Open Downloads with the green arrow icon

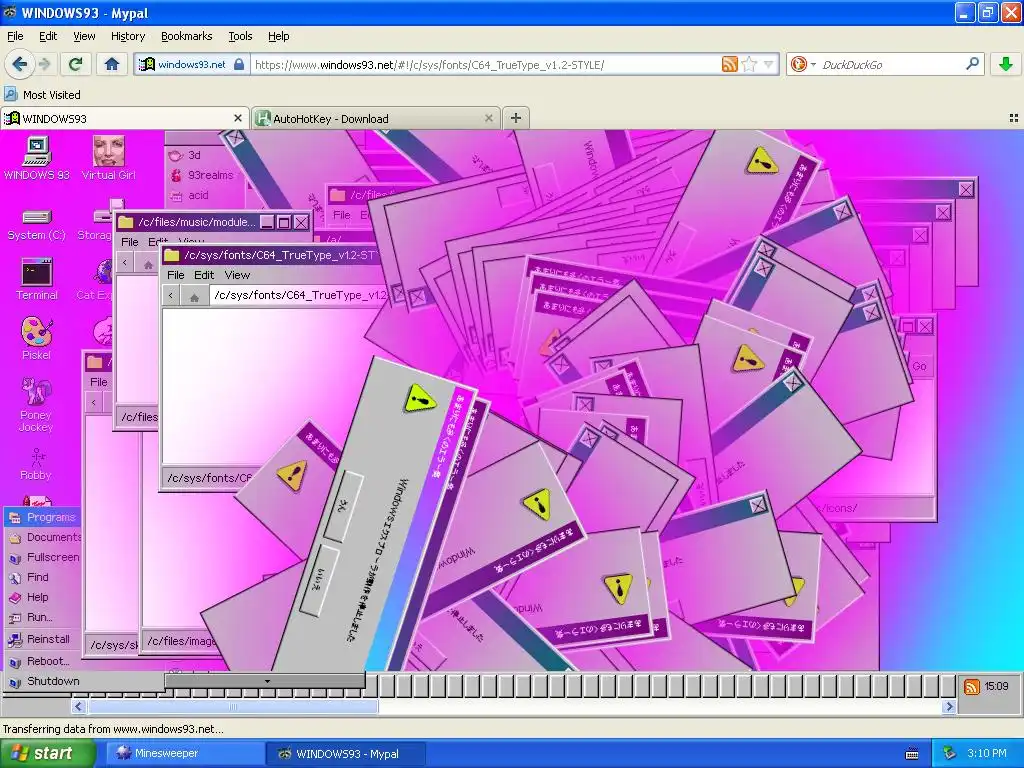coord(1006,64)
